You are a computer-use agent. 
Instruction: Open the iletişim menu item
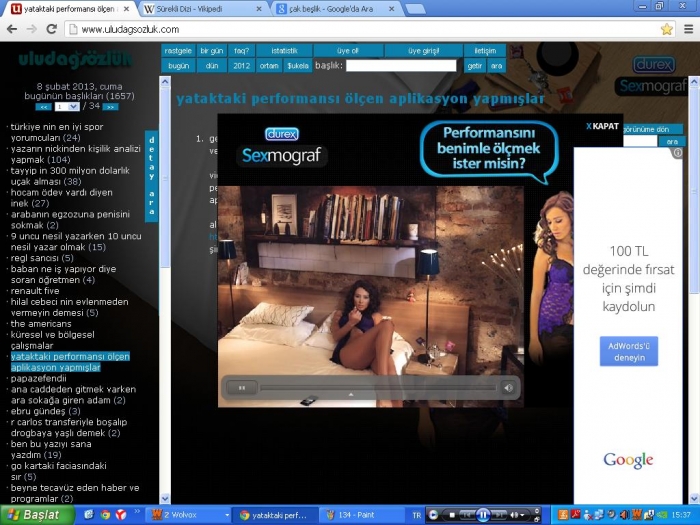coord(485,51)
